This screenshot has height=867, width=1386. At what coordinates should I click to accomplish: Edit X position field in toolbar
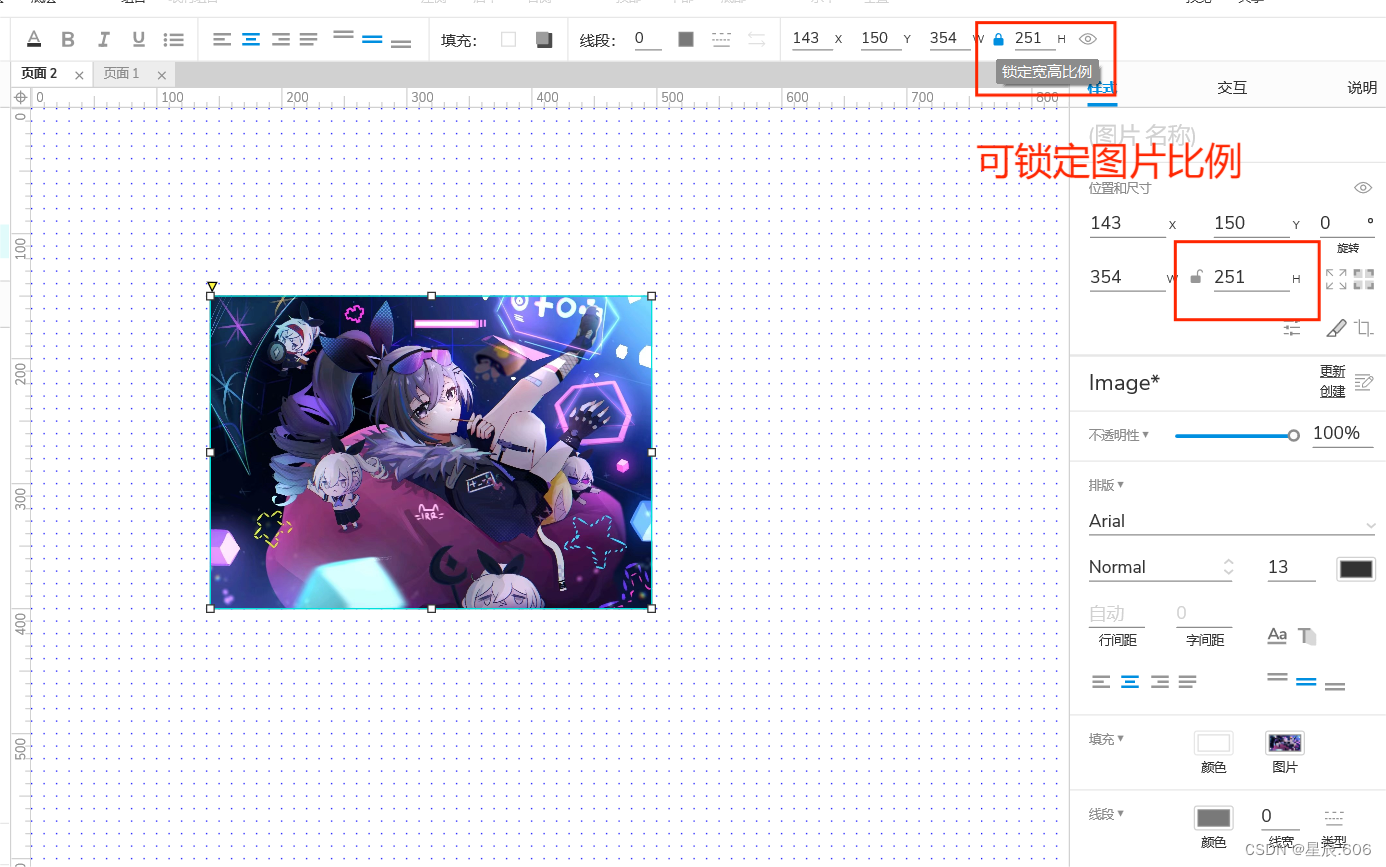coord(811,39)
